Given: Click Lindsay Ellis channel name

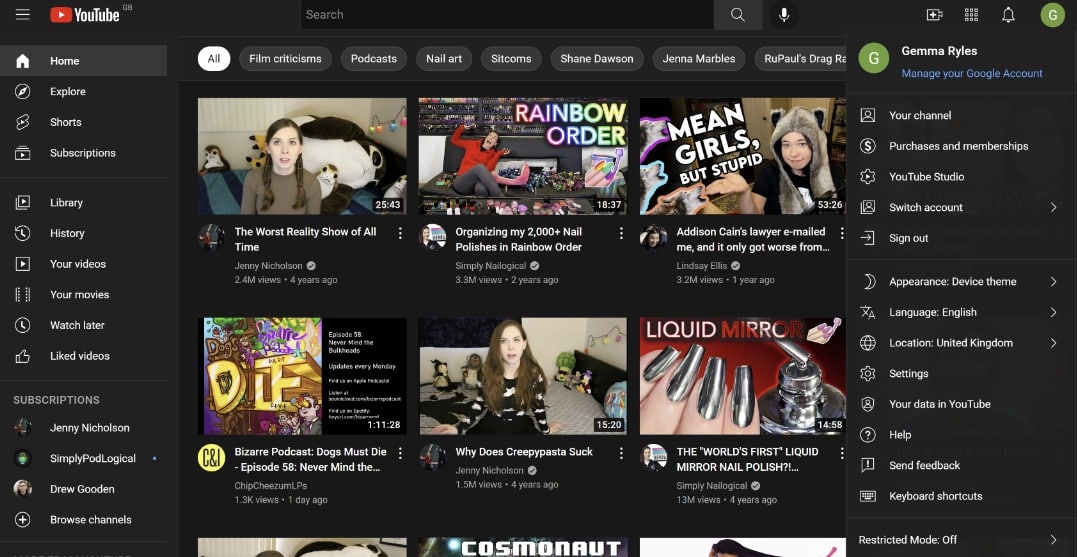Looking at the screenshot, I should pos(702,266).
